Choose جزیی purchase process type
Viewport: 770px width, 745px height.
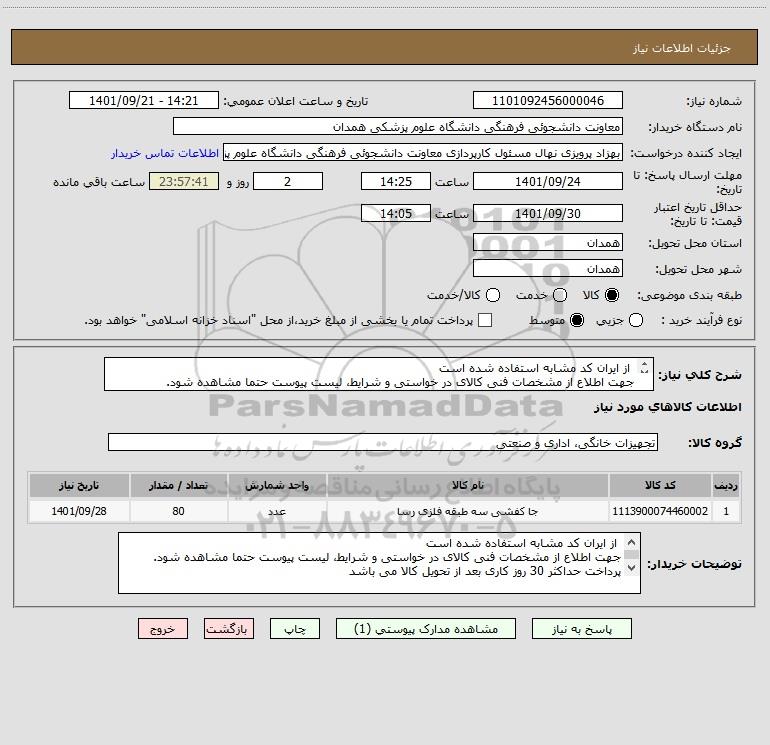pos(636,320)
